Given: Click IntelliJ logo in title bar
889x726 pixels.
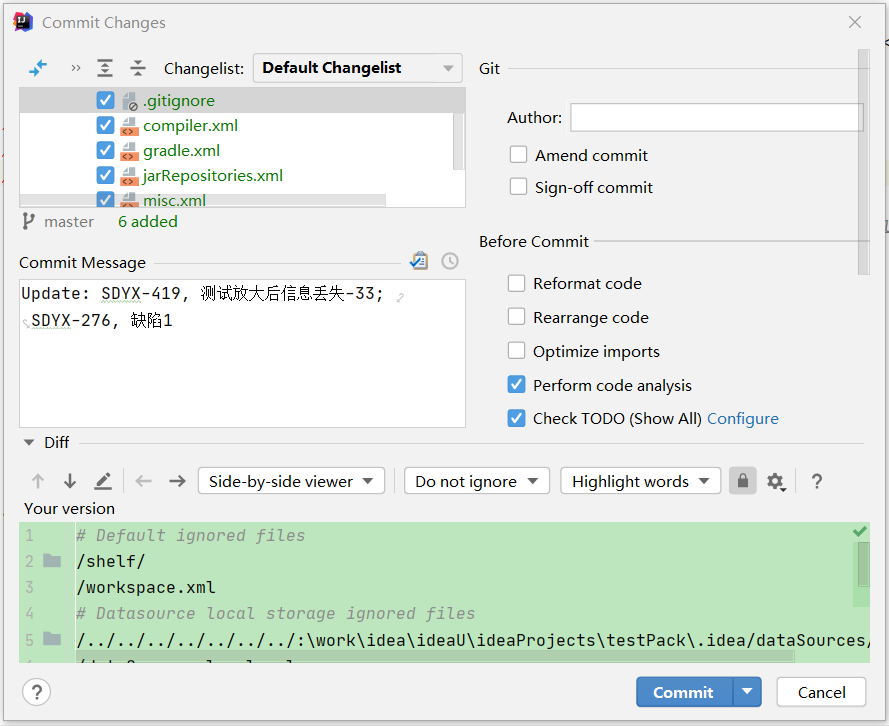Looking at the screenshot, I should pos(23,22).
